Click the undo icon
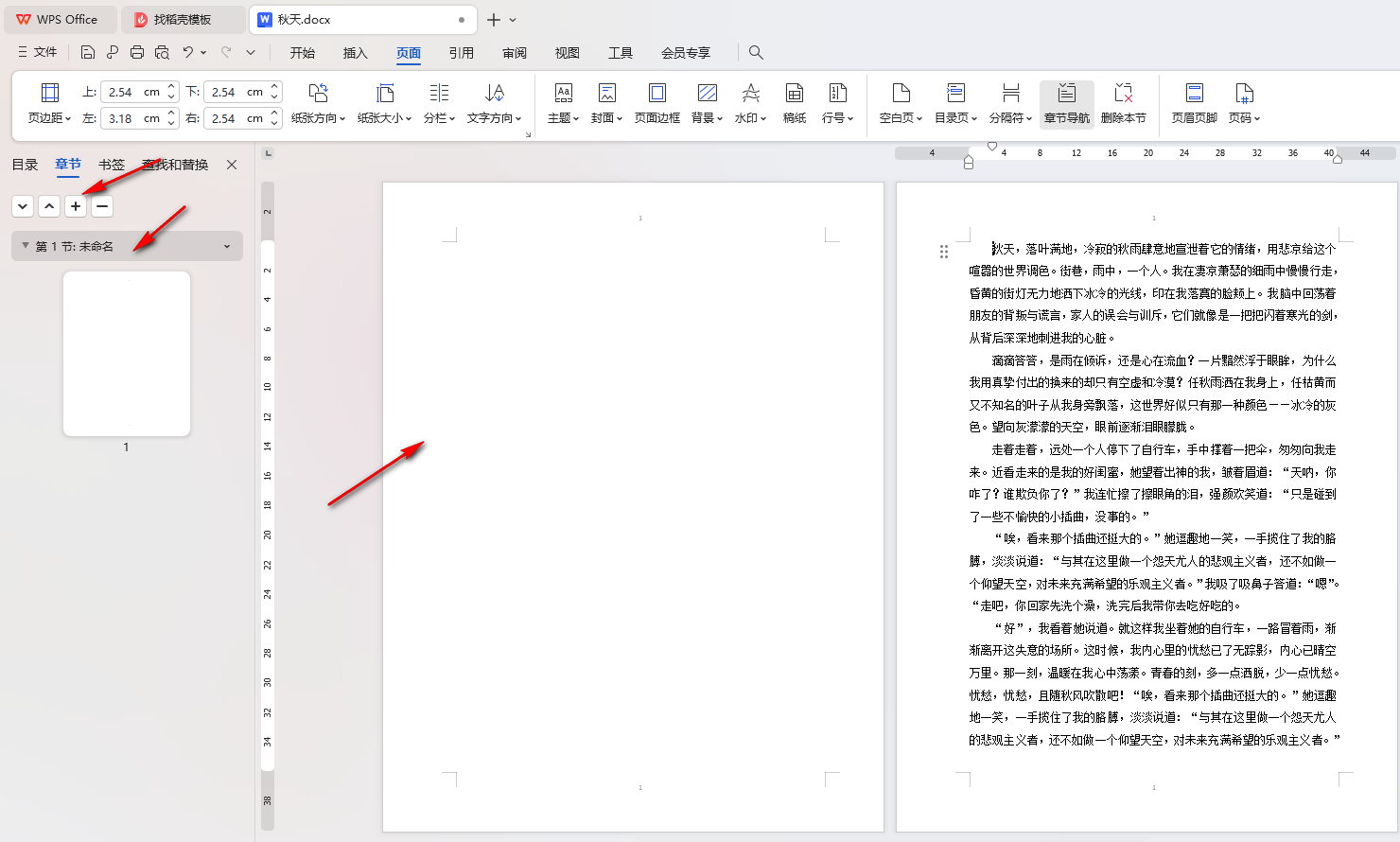Image resolution: width=1400 pixels, height=842 pixels. click(188, 52)
